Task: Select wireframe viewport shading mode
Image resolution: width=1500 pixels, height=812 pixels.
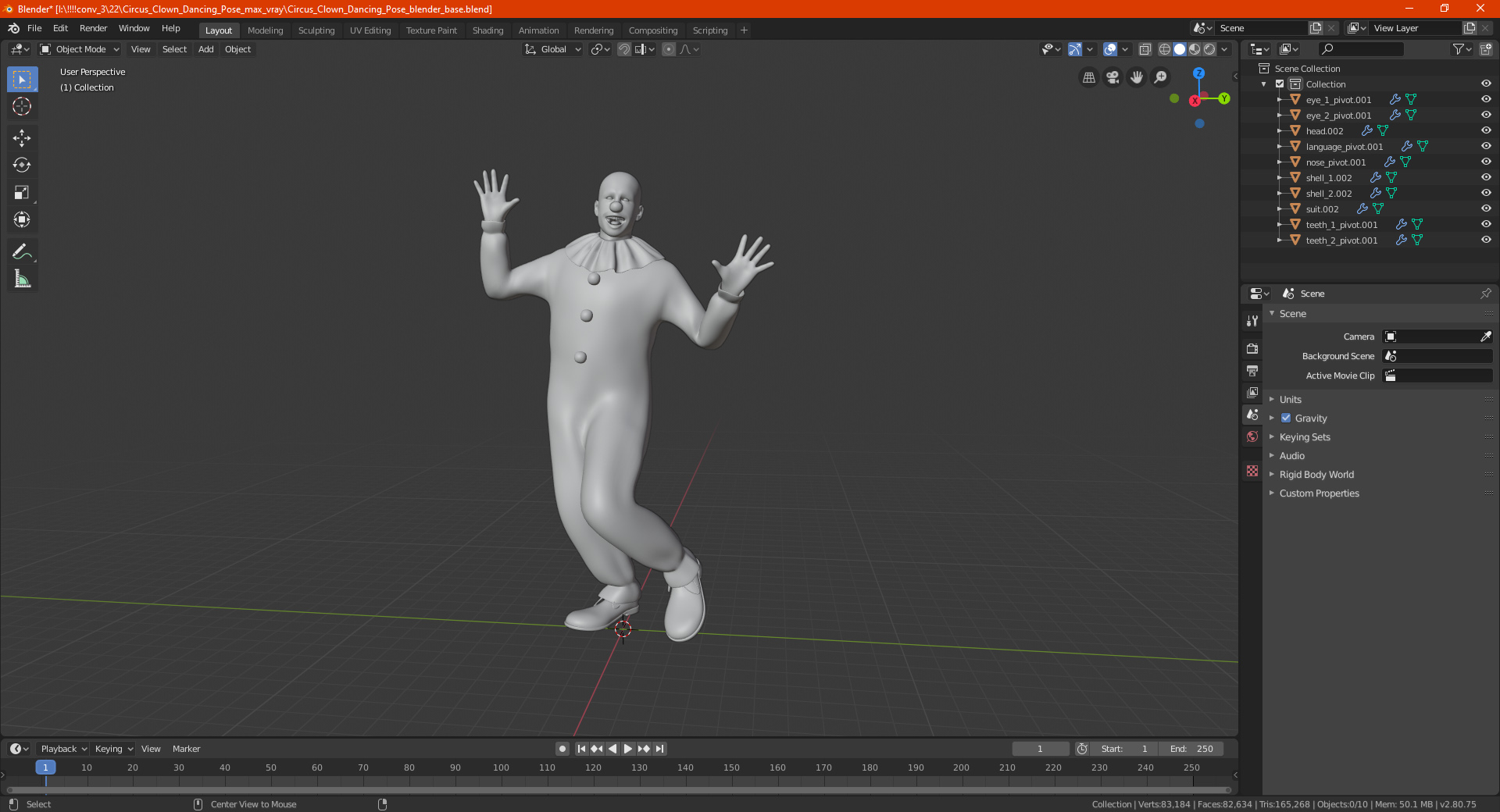Action: point(1164,49)
